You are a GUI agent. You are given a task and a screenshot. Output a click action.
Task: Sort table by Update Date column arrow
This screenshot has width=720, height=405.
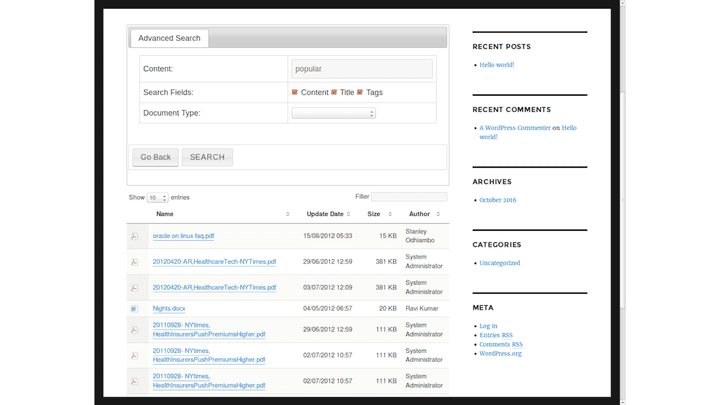coord(349,214)
